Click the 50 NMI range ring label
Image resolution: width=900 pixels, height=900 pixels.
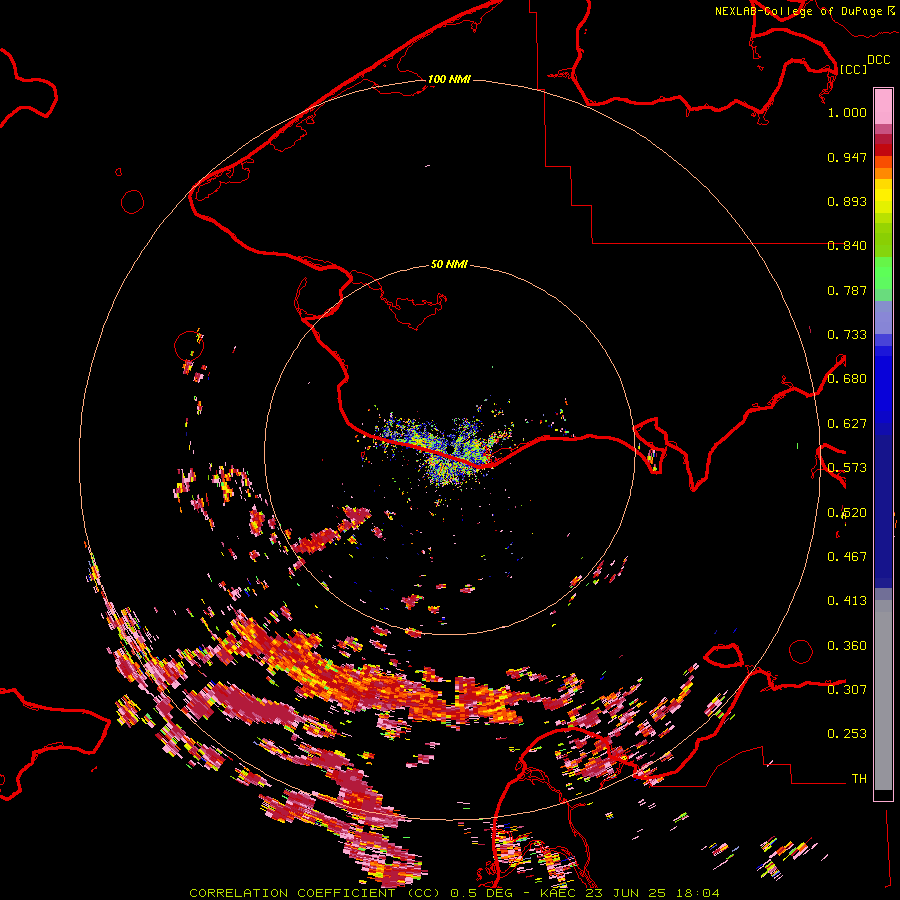coord(449,264)
